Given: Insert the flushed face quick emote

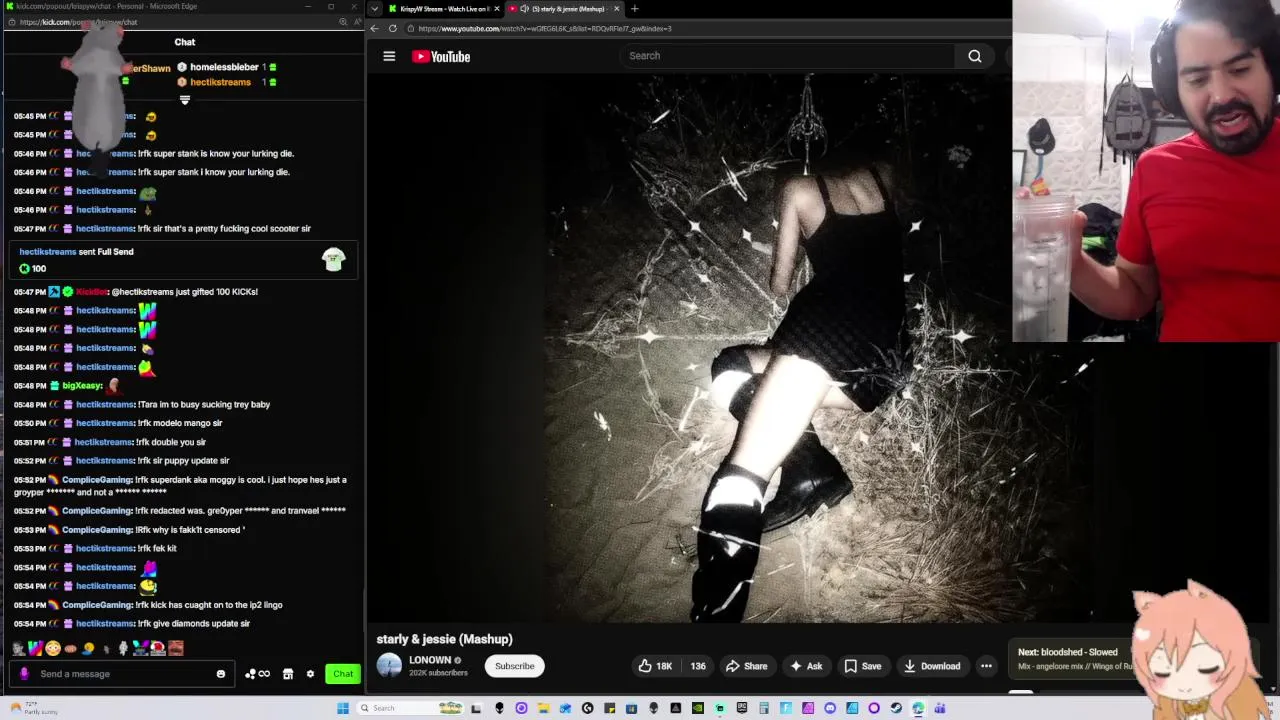Looking at the screenshot, I should [x=53, y=648].
